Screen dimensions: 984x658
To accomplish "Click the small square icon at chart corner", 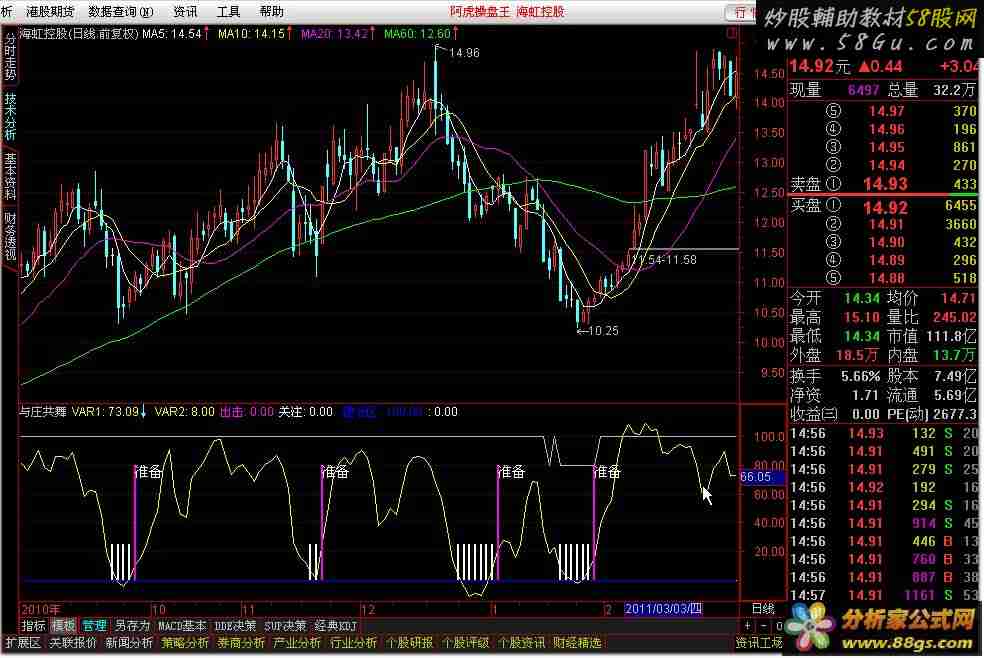I will pyautogui.click(x=732, y=33).
